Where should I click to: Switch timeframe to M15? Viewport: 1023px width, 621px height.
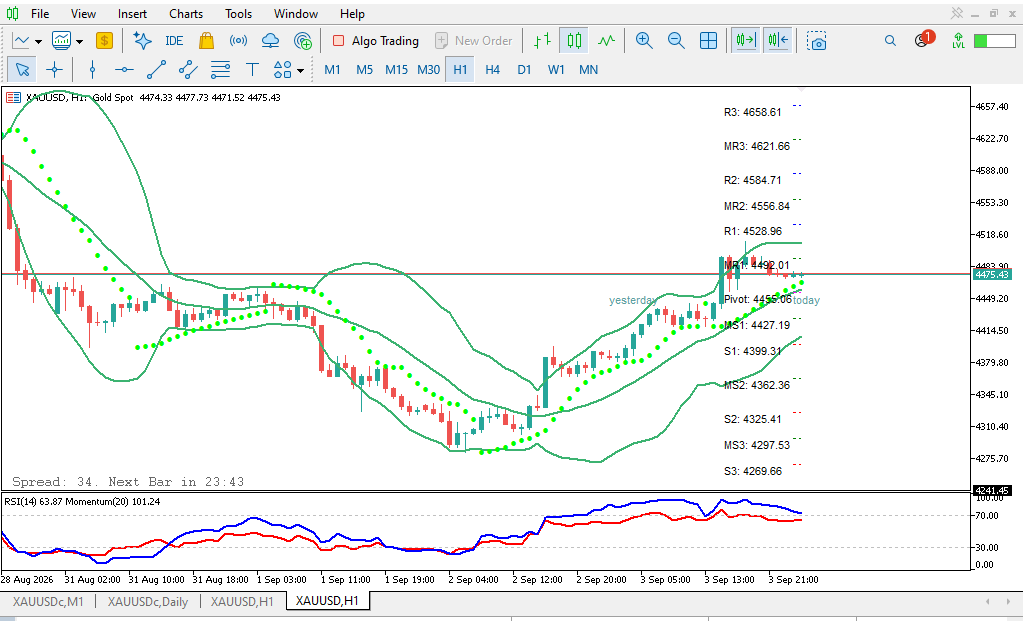[x=396, y=69]
